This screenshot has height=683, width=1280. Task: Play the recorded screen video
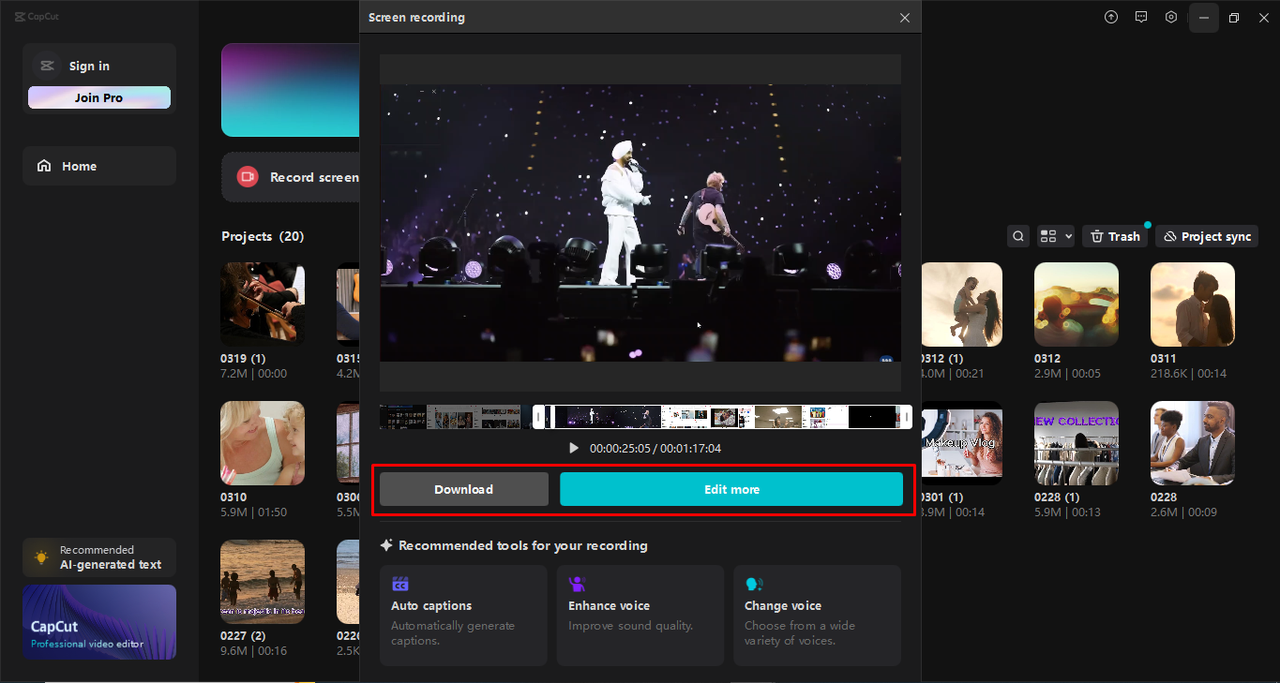(573, 448)
